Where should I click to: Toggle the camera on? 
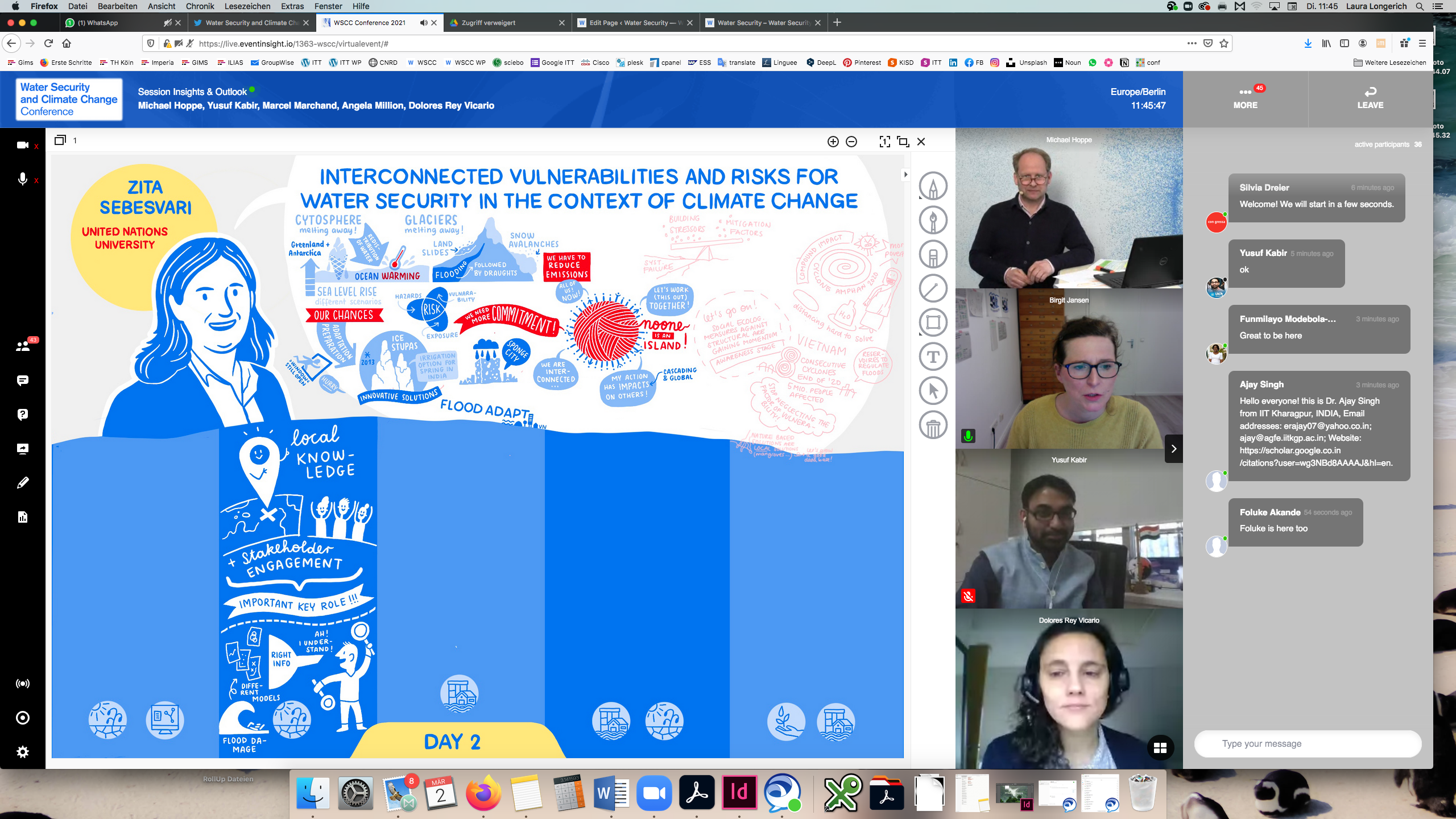[x=23, y=145]
